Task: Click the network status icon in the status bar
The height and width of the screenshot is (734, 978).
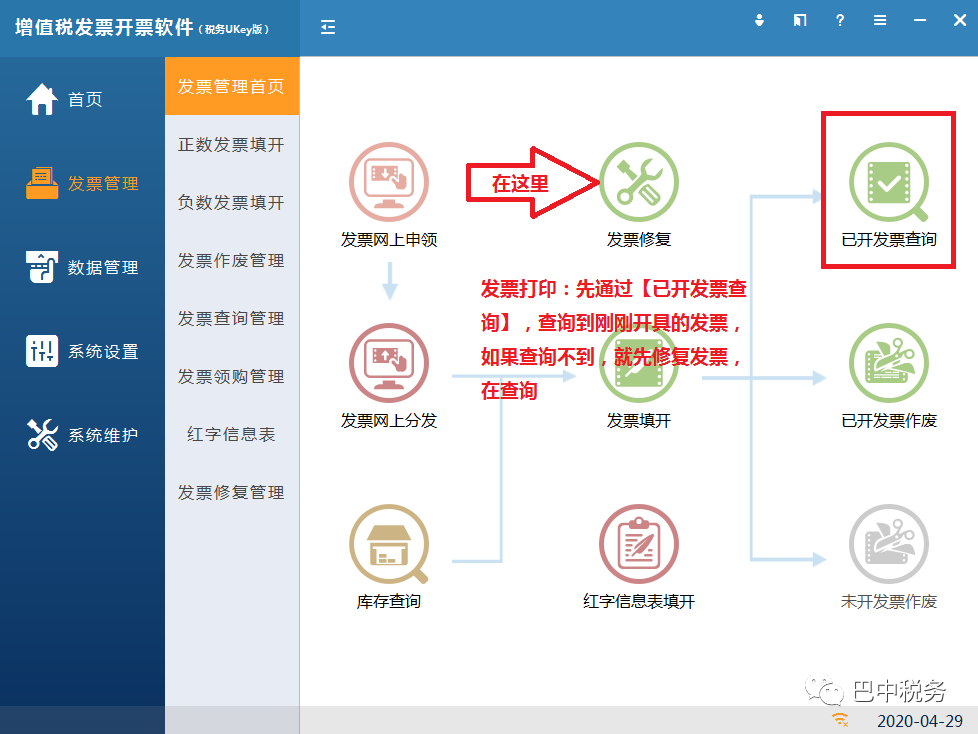Action: pos(841,720)
